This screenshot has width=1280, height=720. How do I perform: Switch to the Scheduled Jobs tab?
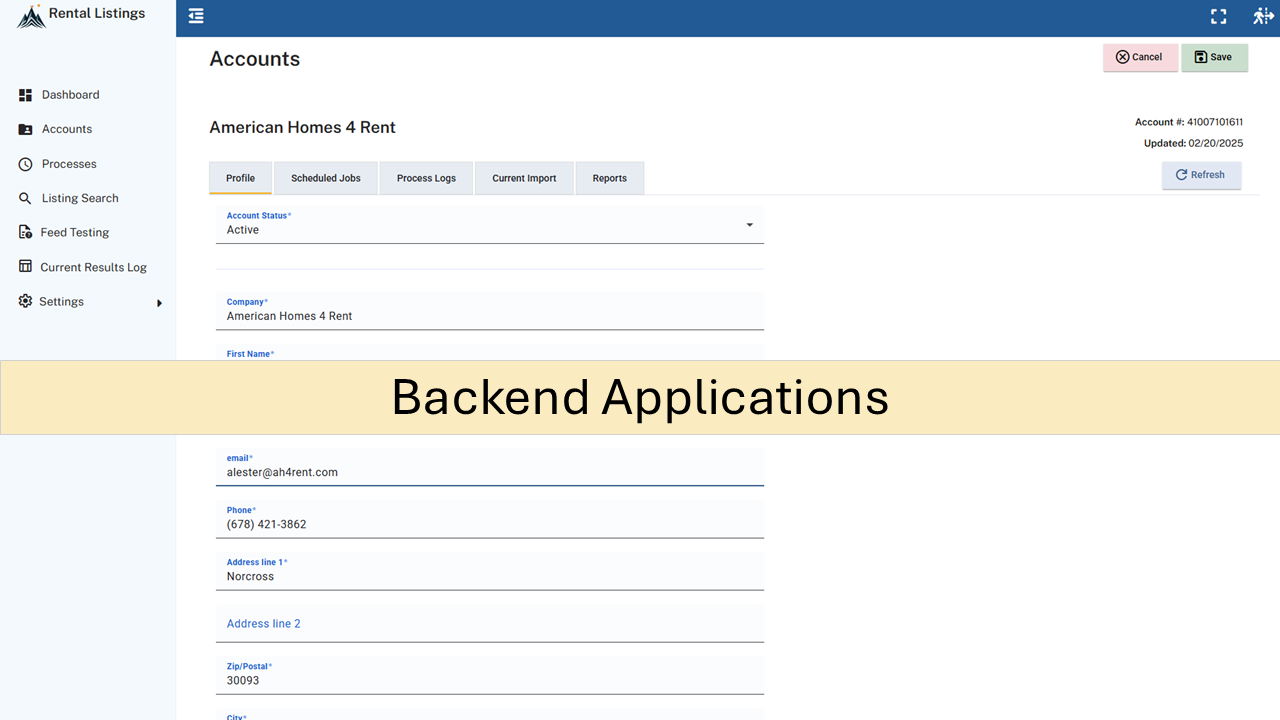coord(326,178)
